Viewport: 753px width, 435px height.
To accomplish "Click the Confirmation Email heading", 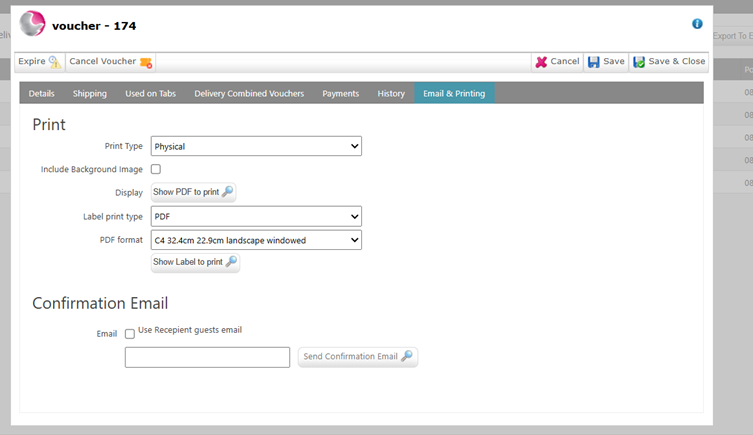I will (100, 303).
